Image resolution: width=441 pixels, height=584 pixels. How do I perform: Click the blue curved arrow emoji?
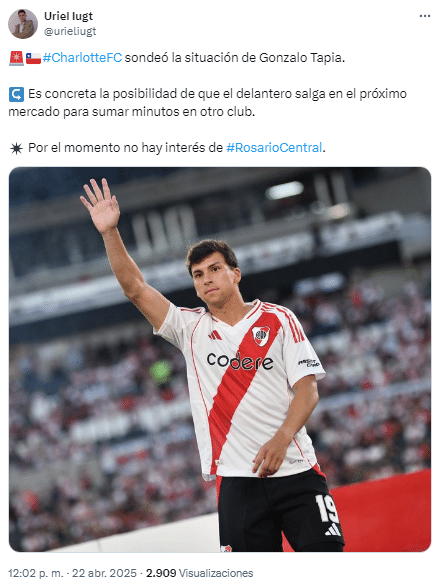pos(16,94)
